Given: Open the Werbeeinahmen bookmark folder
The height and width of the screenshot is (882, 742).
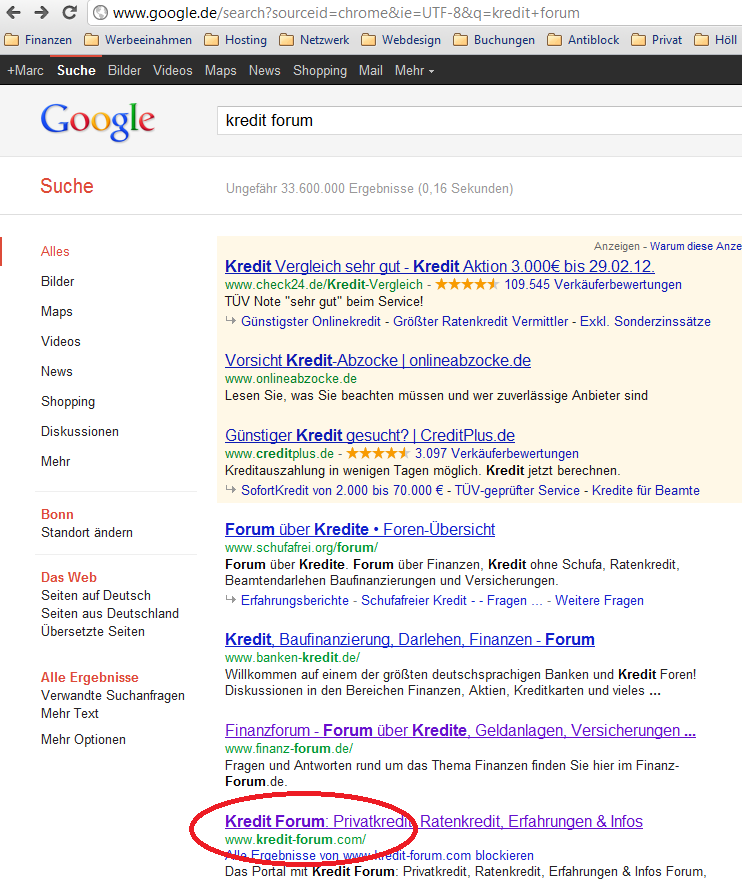Looking at the screenshot, I should pos(138,40).
